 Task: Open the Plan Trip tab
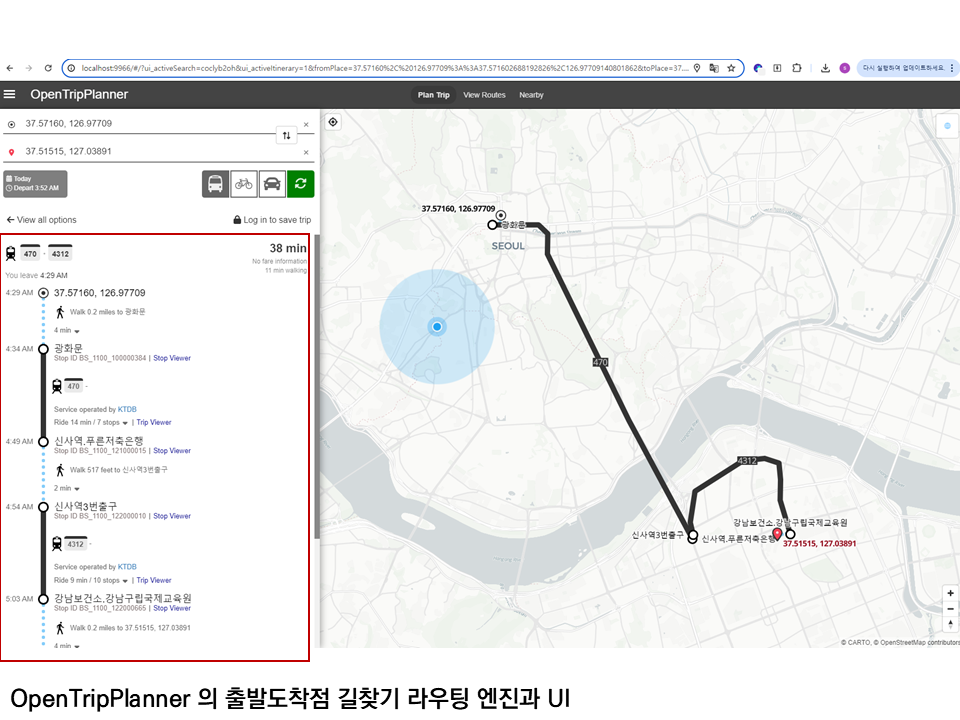pyautogui.click(x=433, y=95)
